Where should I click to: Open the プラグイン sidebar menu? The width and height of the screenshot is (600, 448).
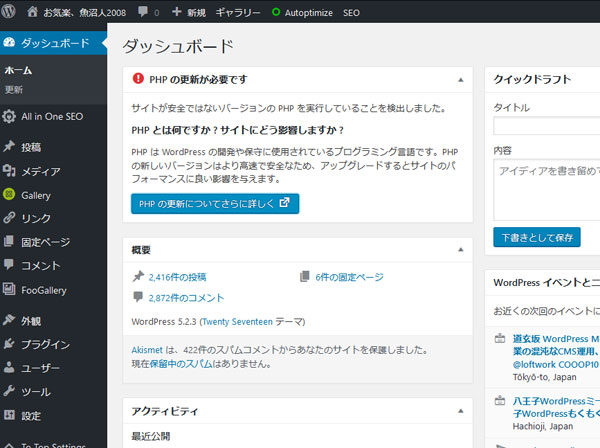coord(46,344)
